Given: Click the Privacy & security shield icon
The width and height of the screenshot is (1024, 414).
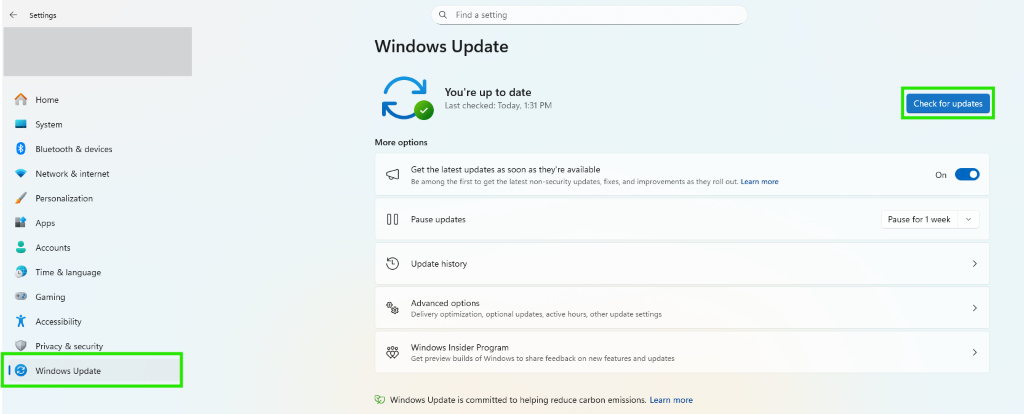Looking at the screenshot, I should pyautogui.click(x=21, y=346).
